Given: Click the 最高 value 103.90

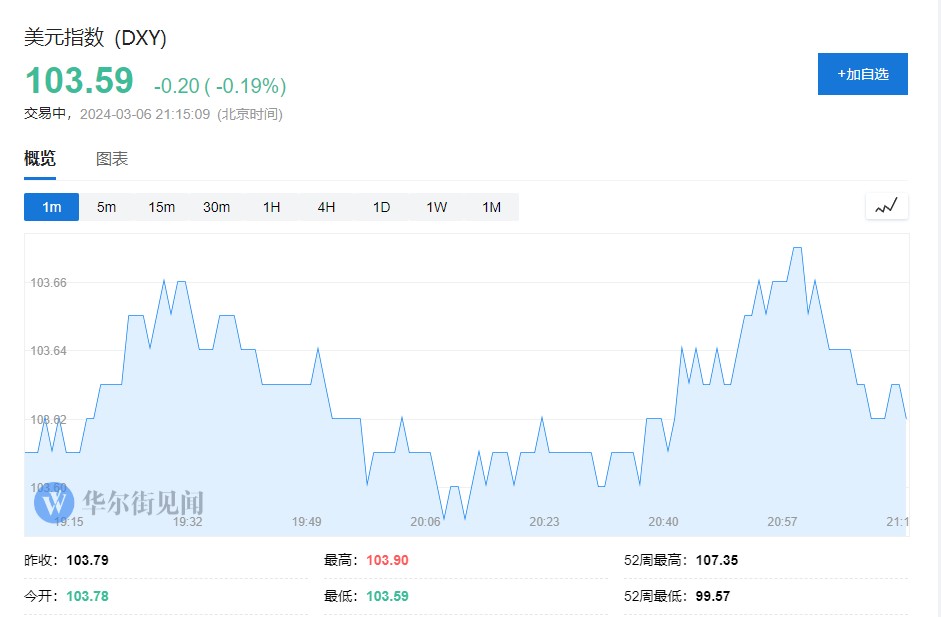Looking at the screenshot, I should [x=387, y=560].
